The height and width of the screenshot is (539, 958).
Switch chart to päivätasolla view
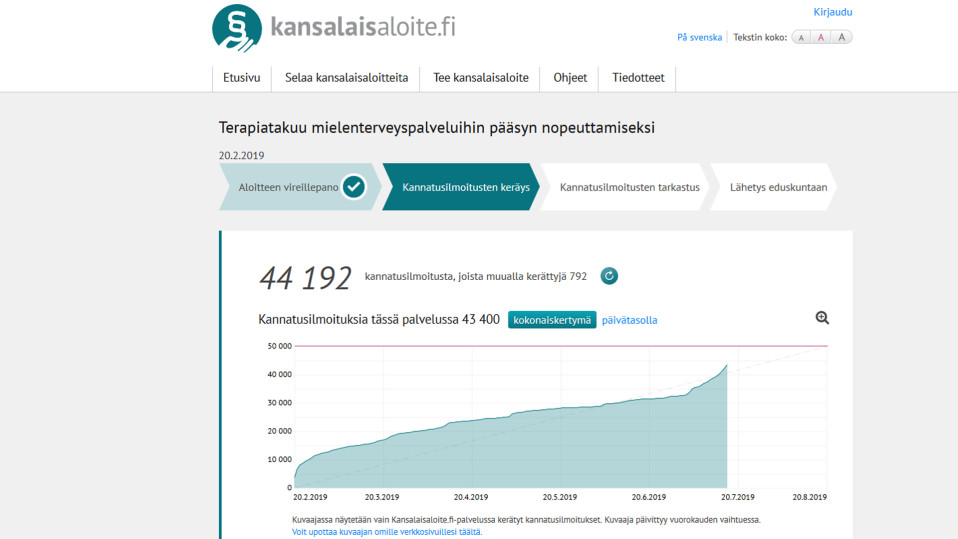tap(629, 320)
